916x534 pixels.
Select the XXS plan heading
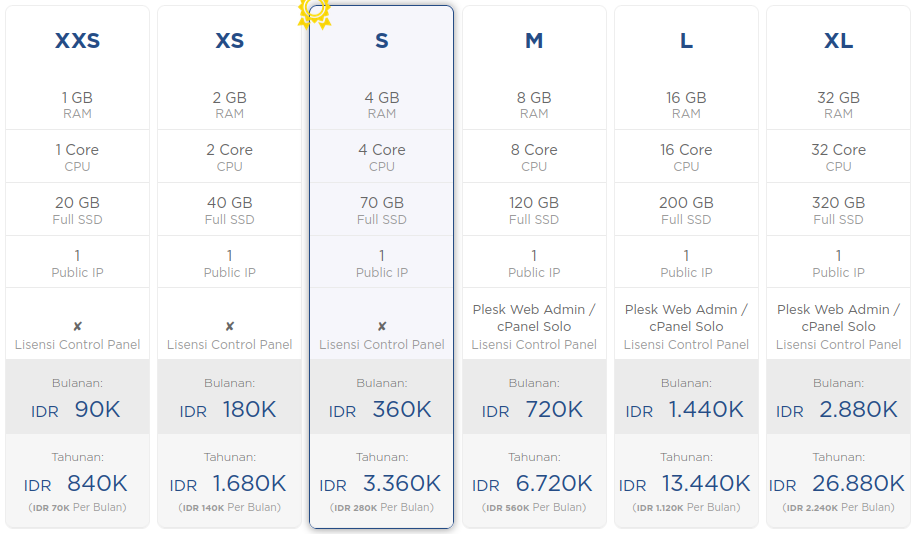77,41
